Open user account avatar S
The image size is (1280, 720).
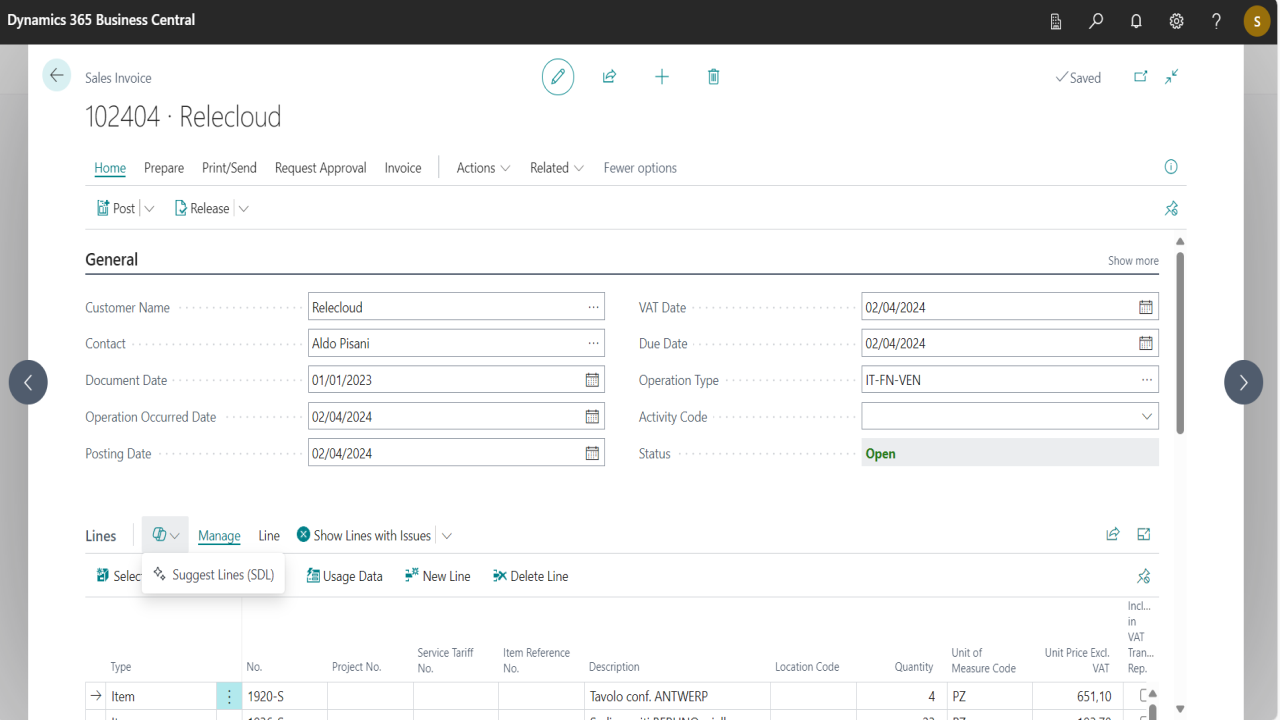pyautogui.click(x=1257, y=21)
